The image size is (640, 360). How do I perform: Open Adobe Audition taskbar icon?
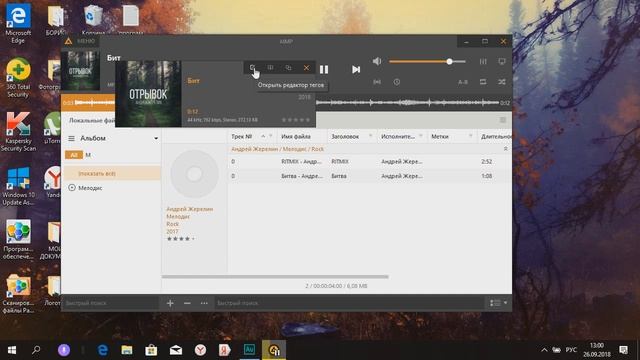(x=249, y=350)
